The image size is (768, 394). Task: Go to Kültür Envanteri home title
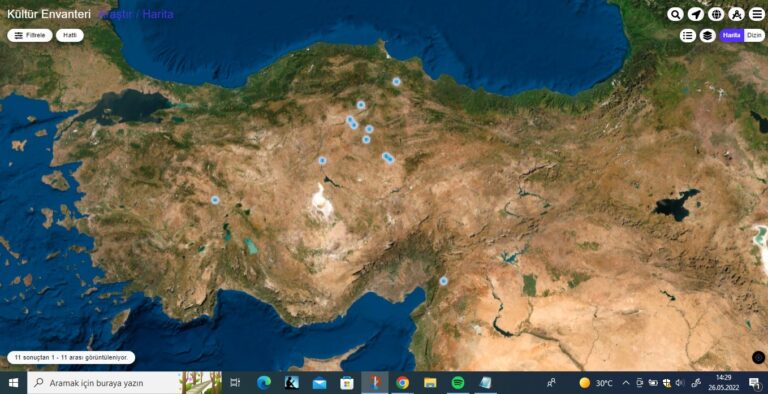click(49, 14)
